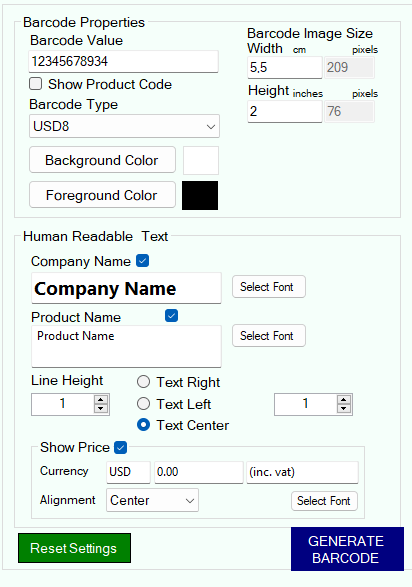Screen dimensions: 412x587
Task: Open the Barcode Type dropdown showing USD8
Action: [124, 126]
